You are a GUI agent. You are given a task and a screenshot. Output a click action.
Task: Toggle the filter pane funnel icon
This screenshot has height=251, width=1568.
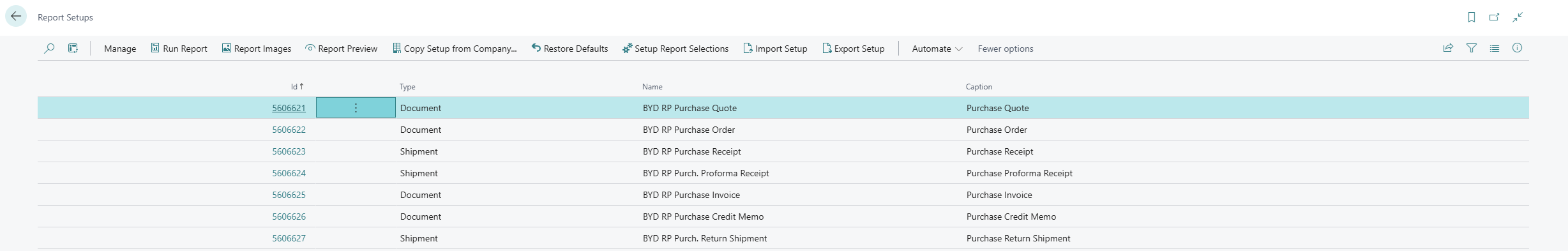[x=1472, y=48]
